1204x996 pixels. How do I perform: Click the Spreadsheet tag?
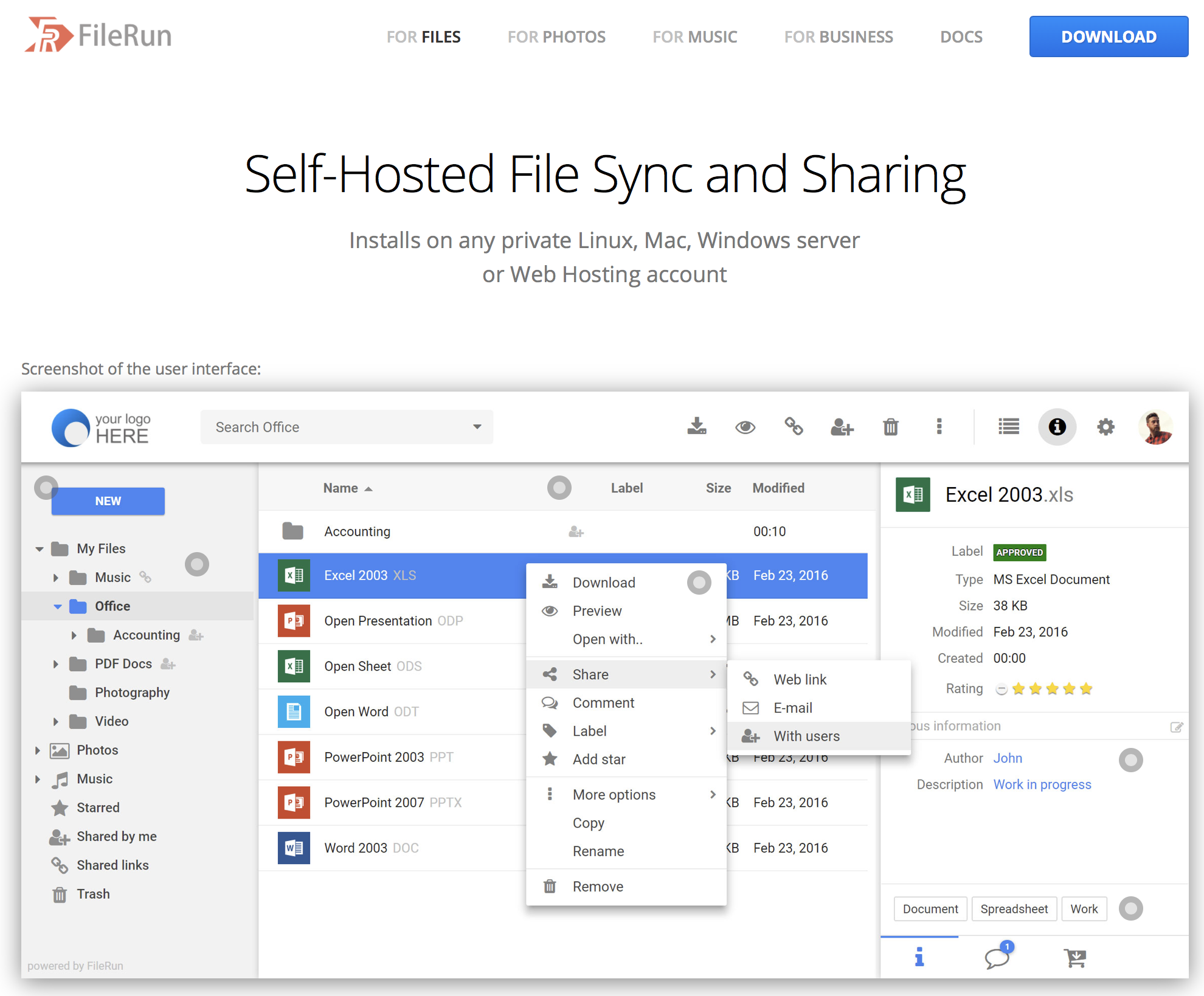point(1014,909)
